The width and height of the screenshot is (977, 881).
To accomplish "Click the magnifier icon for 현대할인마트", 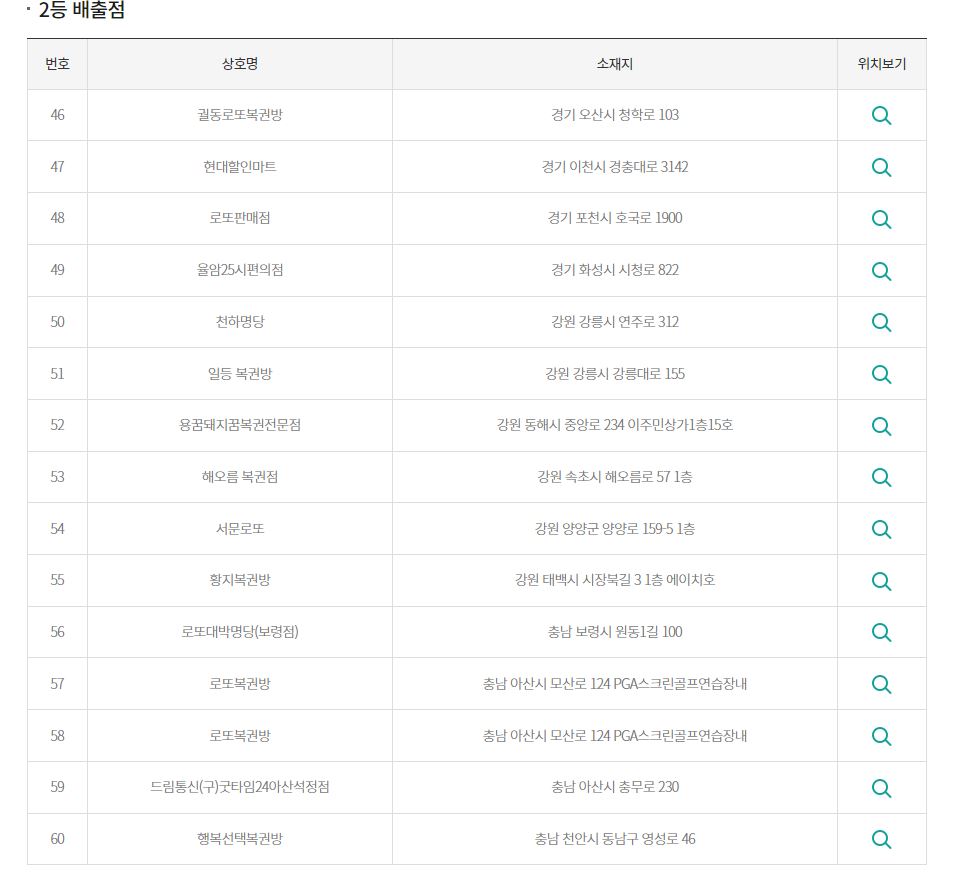I will tap(881, 167).
